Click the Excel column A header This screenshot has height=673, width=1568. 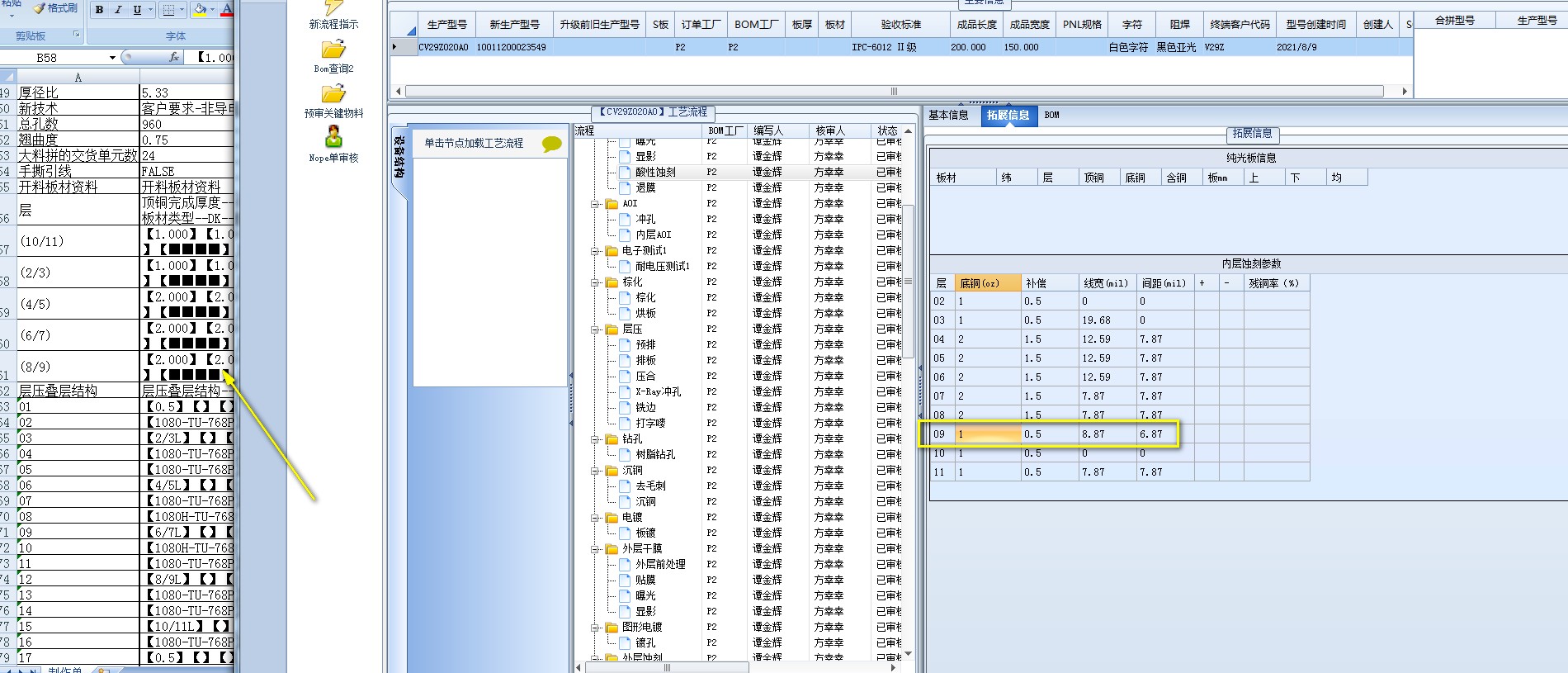click(78, 78)
